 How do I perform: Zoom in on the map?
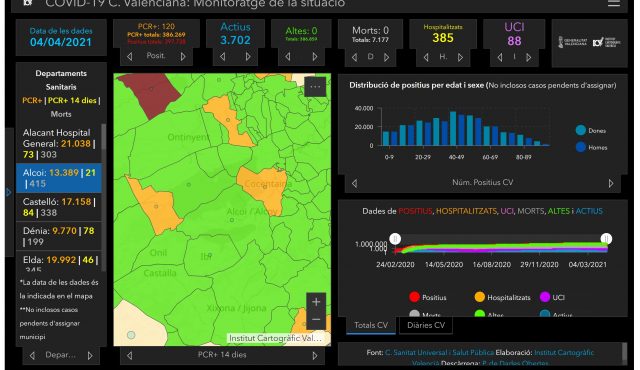[x=316, y=302]
